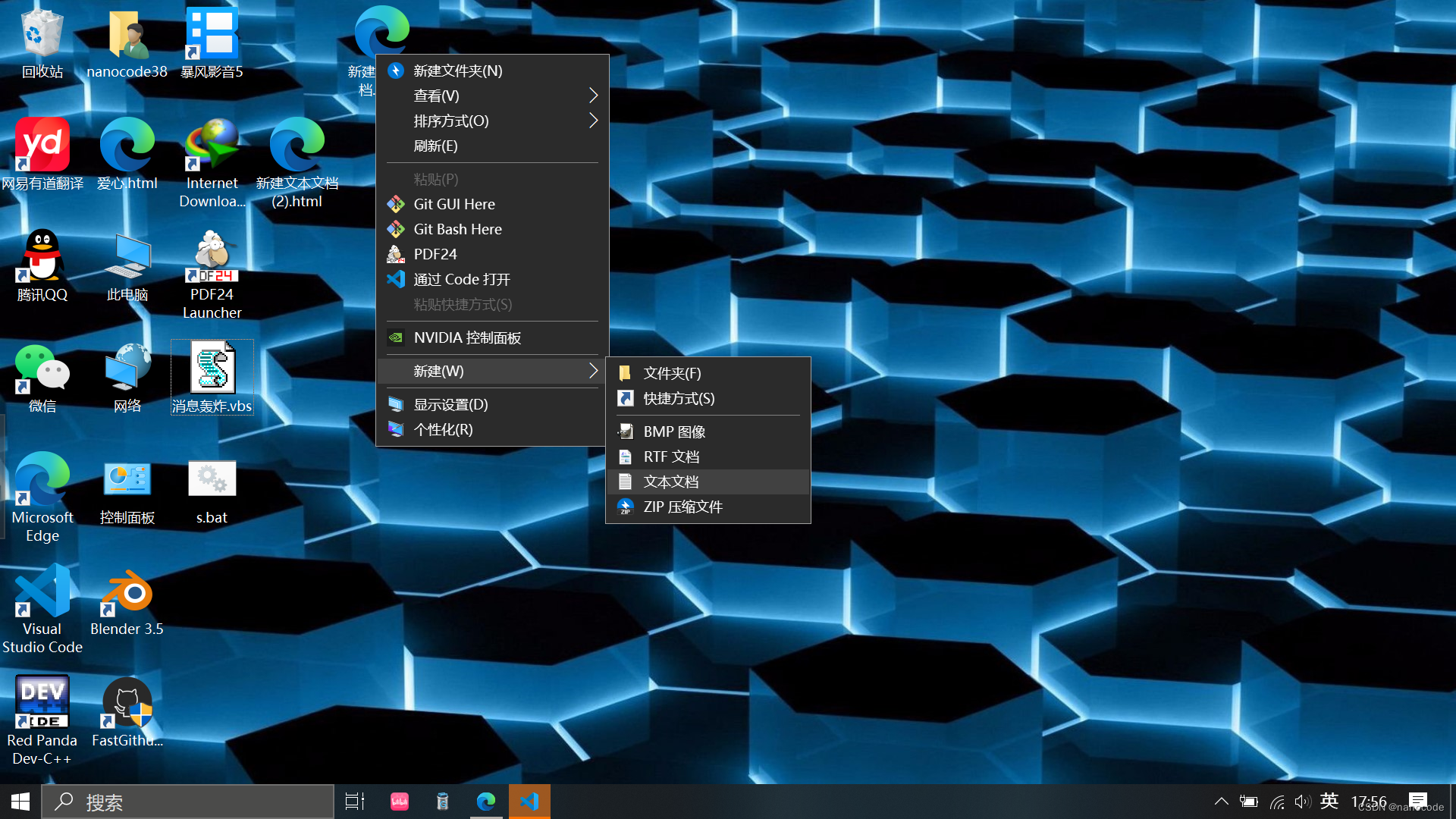Open Task View from taskbar
Image resolution: width=1456 pixels, height=819 pixels.
pos(355,802)
